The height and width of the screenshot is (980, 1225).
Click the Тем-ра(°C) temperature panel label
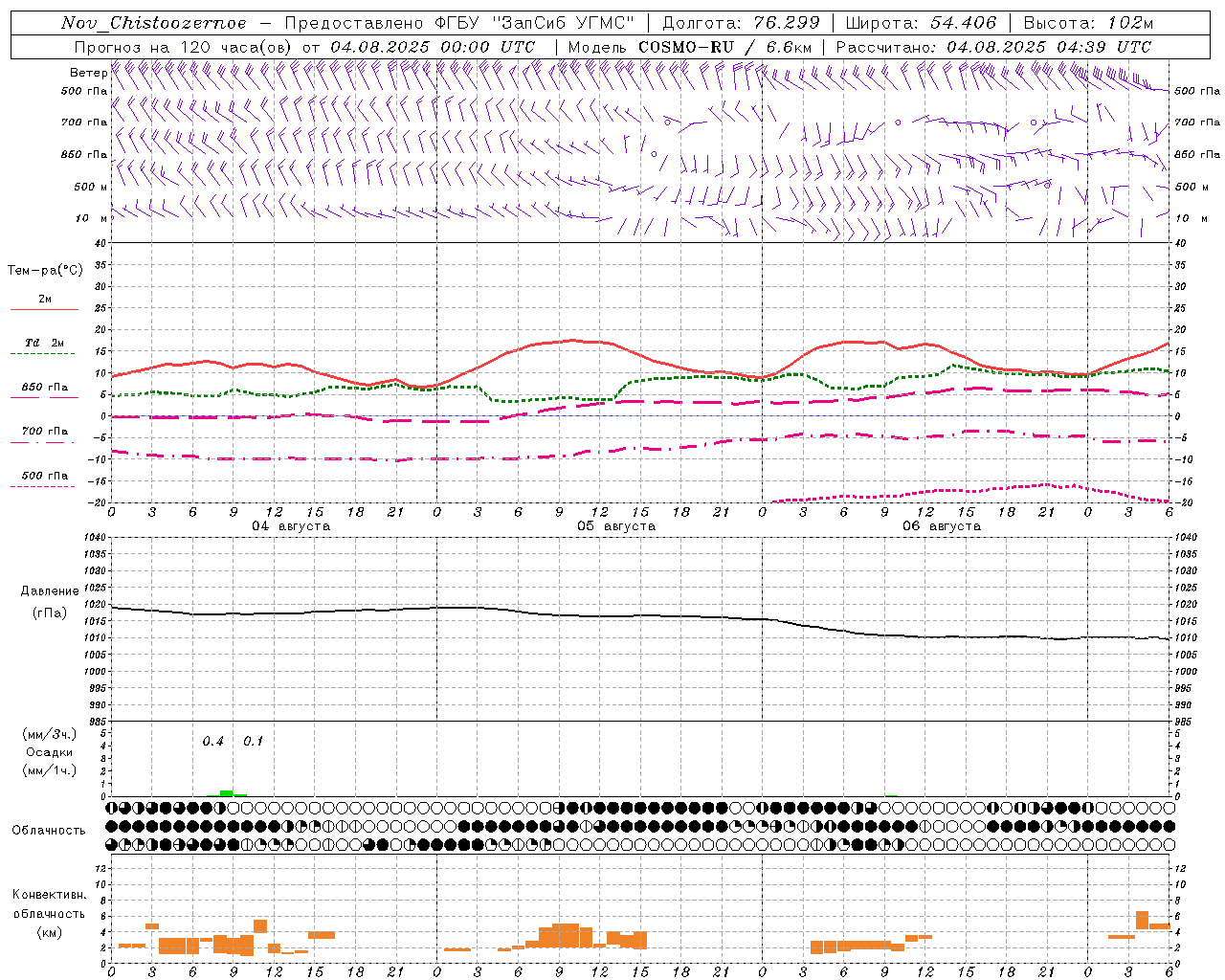(x=45, y=271)
